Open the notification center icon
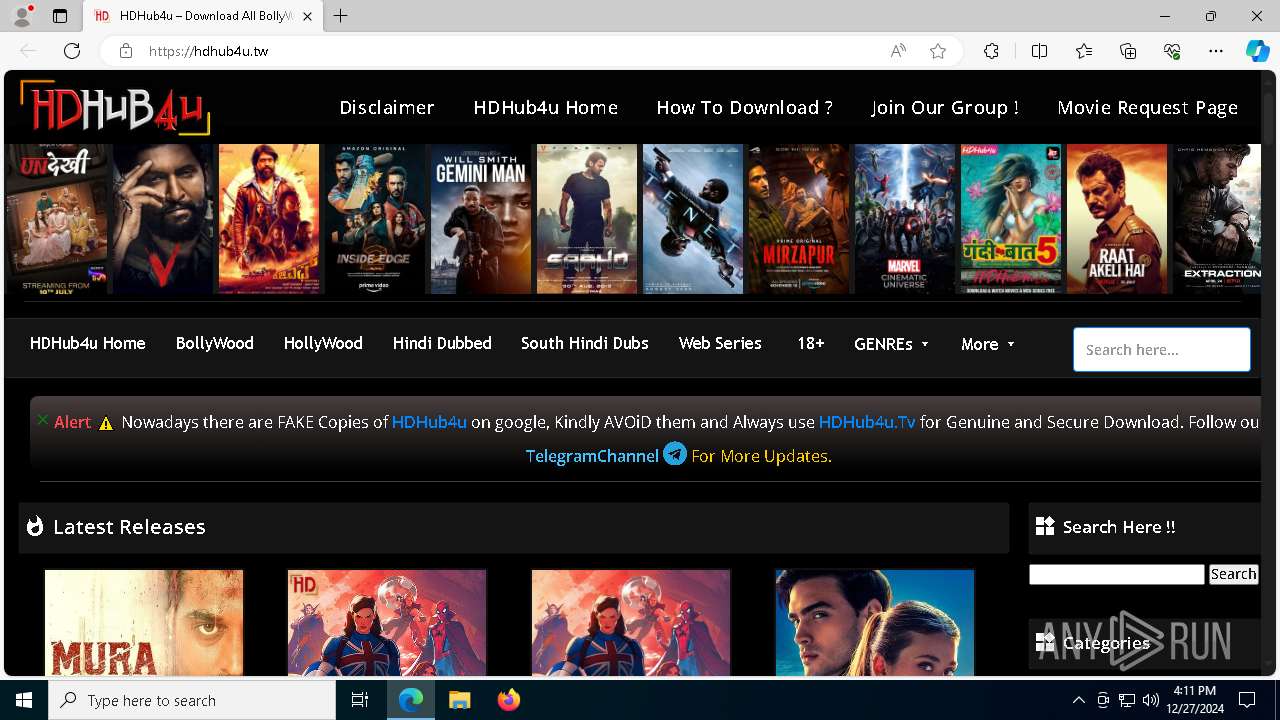The width and height of the screenshot is (1280, 720). coord(1247,700)
